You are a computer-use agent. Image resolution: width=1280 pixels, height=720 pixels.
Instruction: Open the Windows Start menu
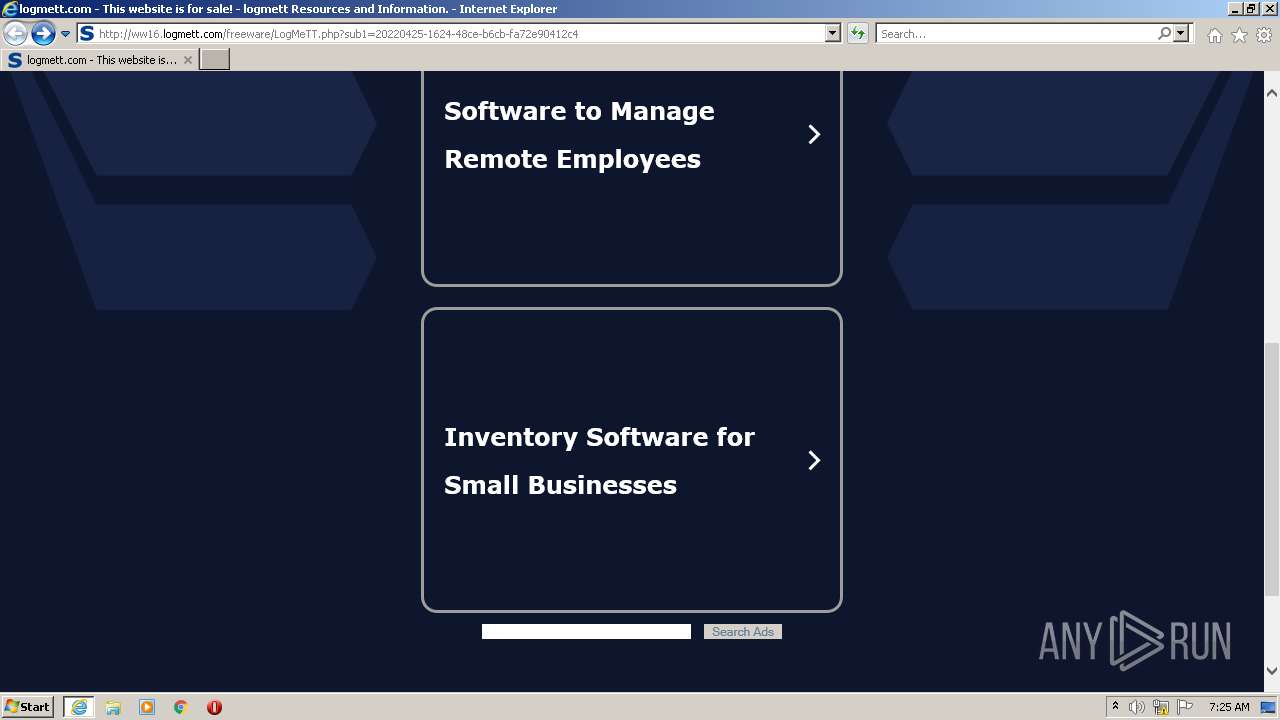pos(28,707)
